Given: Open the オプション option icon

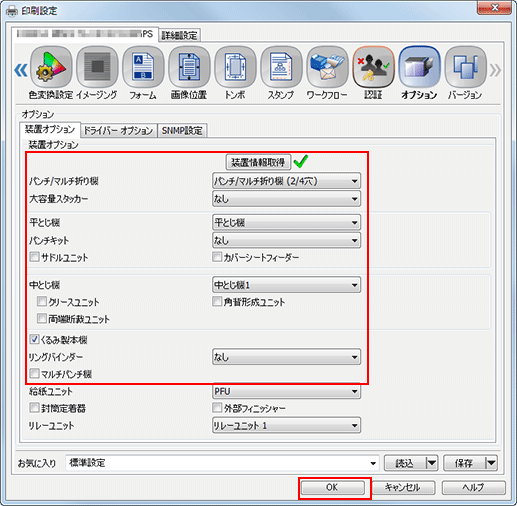Looking at the screenshot, I should click(419, 67).
